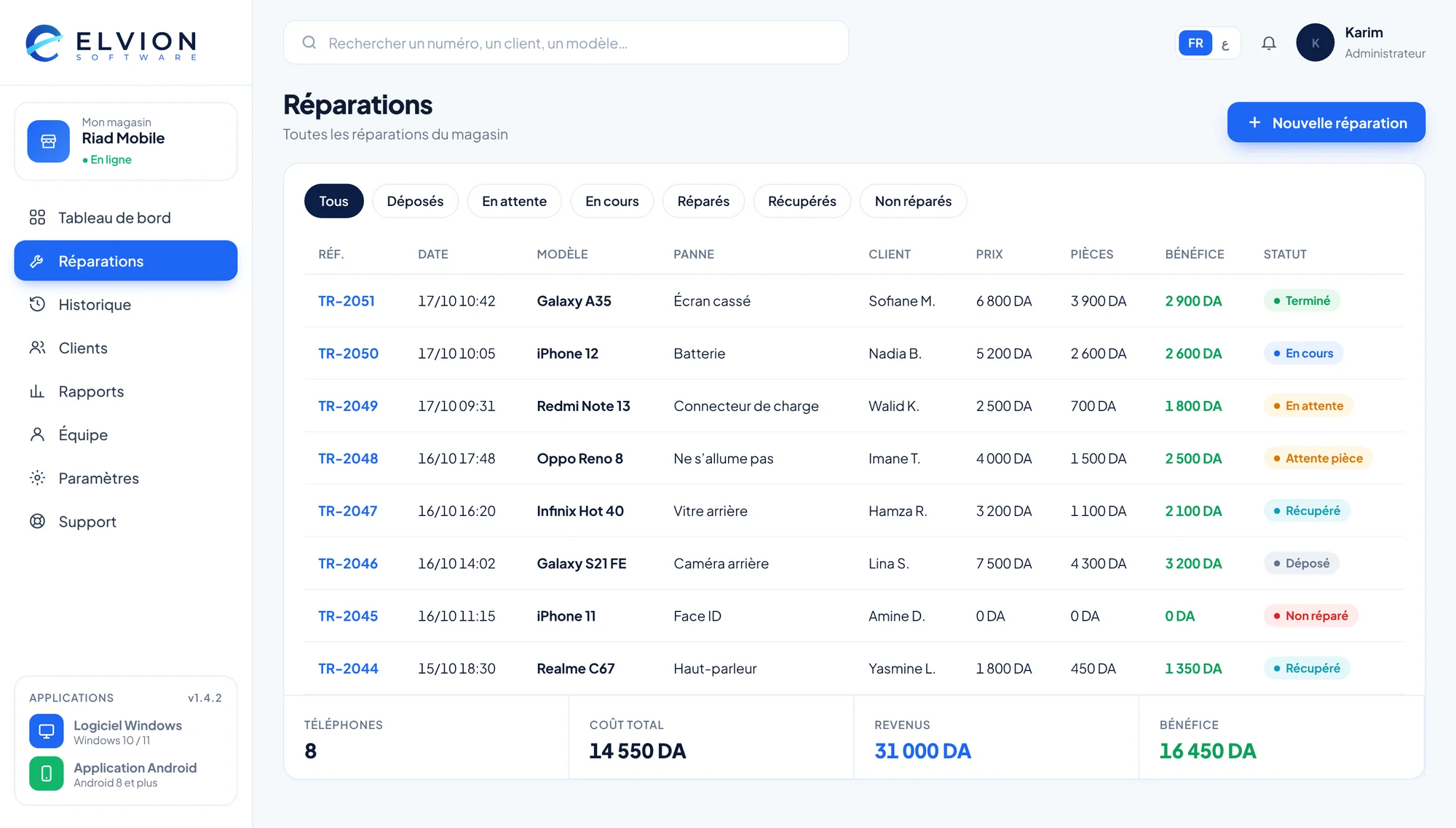Click the Équipe person icon
Viewport: 1456px width, 828px height.
pyautogui.click(x=37, y=434)
